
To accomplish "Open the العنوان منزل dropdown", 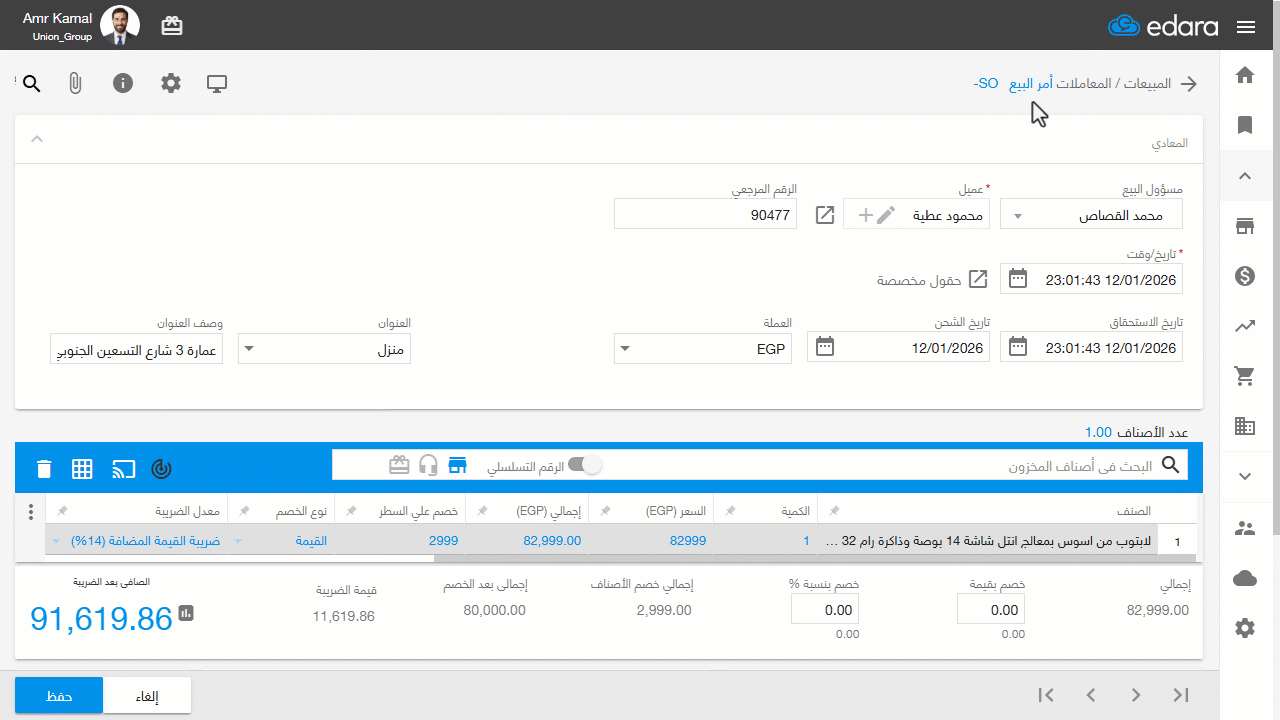I will (324, 348).
